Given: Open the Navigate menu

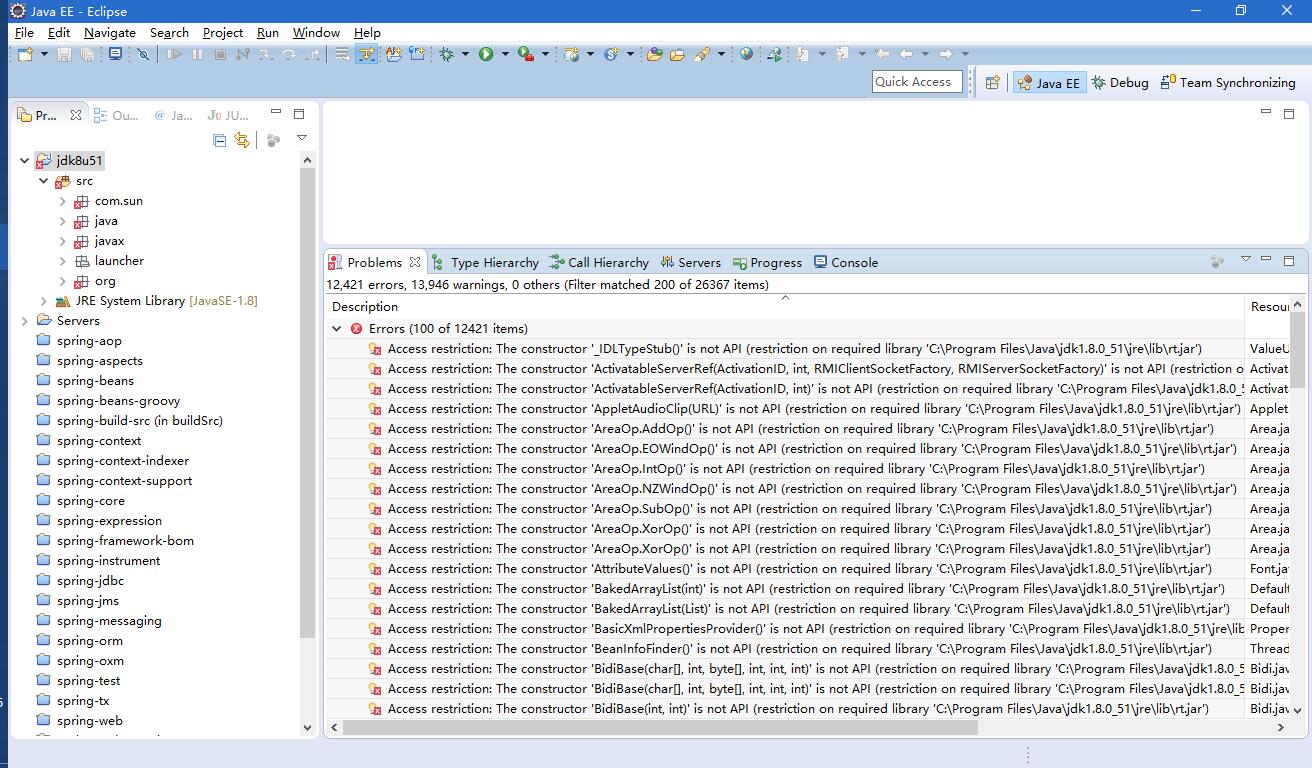Looking at the screenshot, I should coord(109,32).
